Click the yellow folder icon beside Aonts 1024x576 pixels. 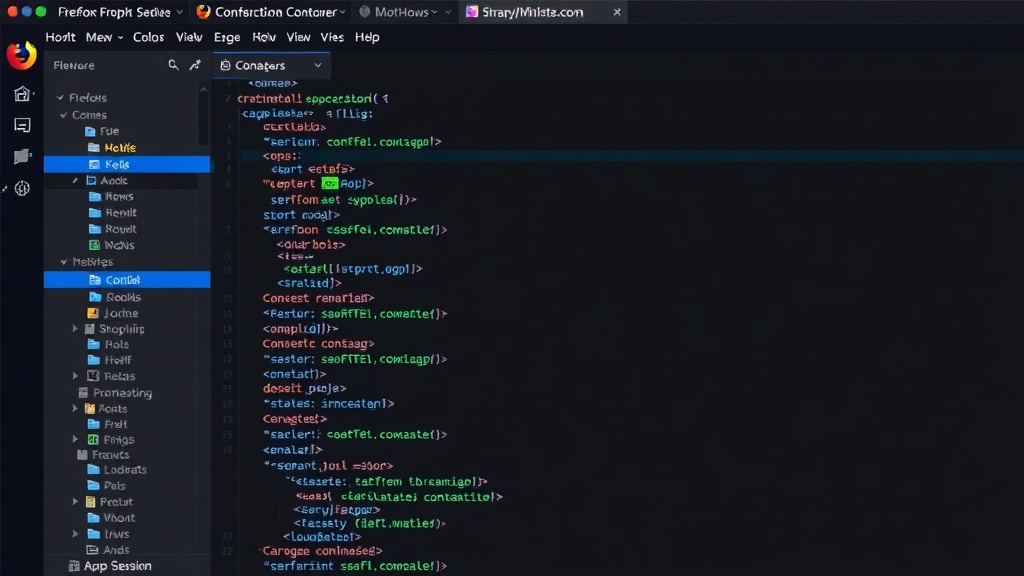point(90,409)
